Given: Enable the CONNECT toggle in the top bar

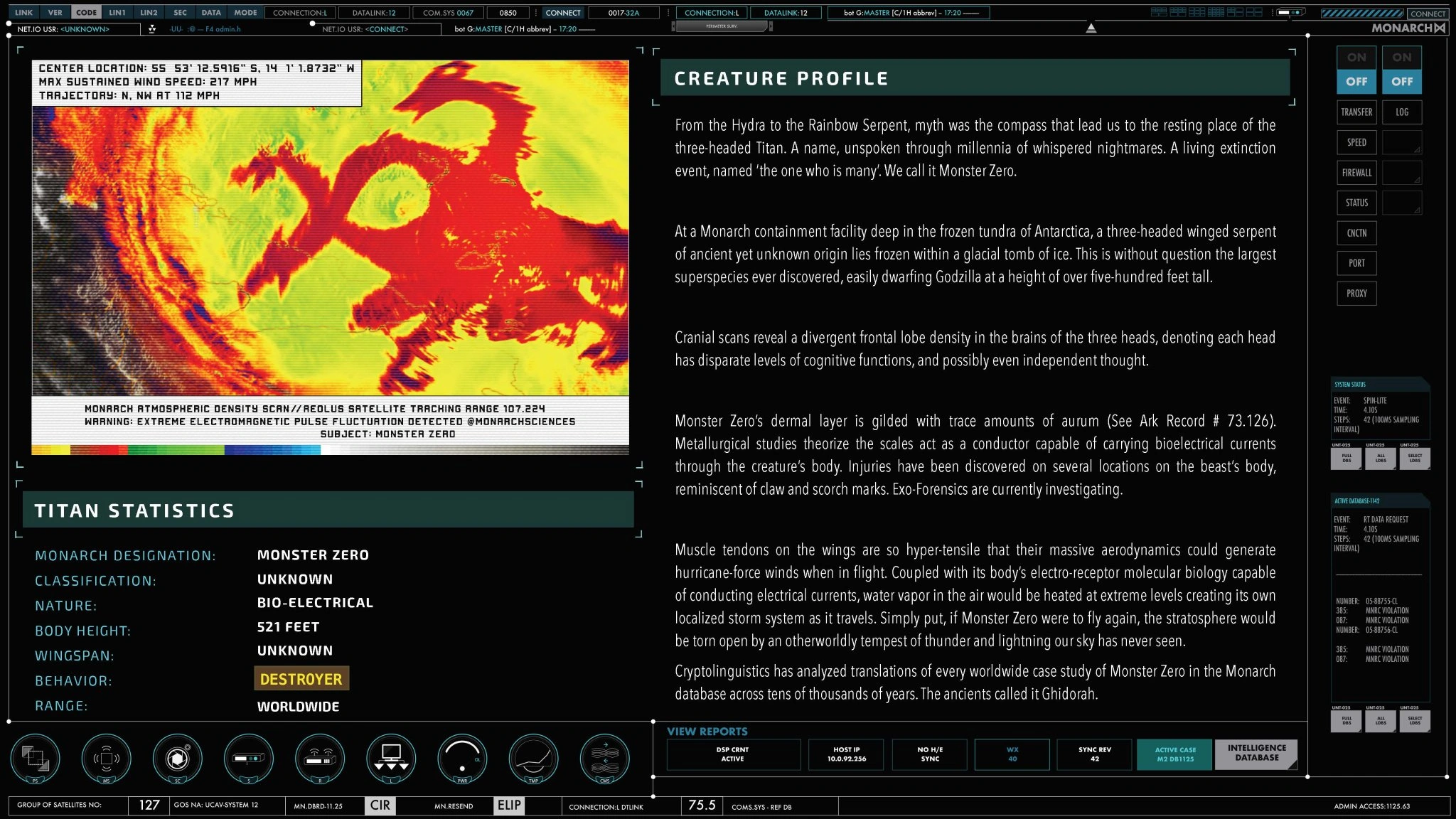Looking at the screenshot, I should (x=562, y=13).
